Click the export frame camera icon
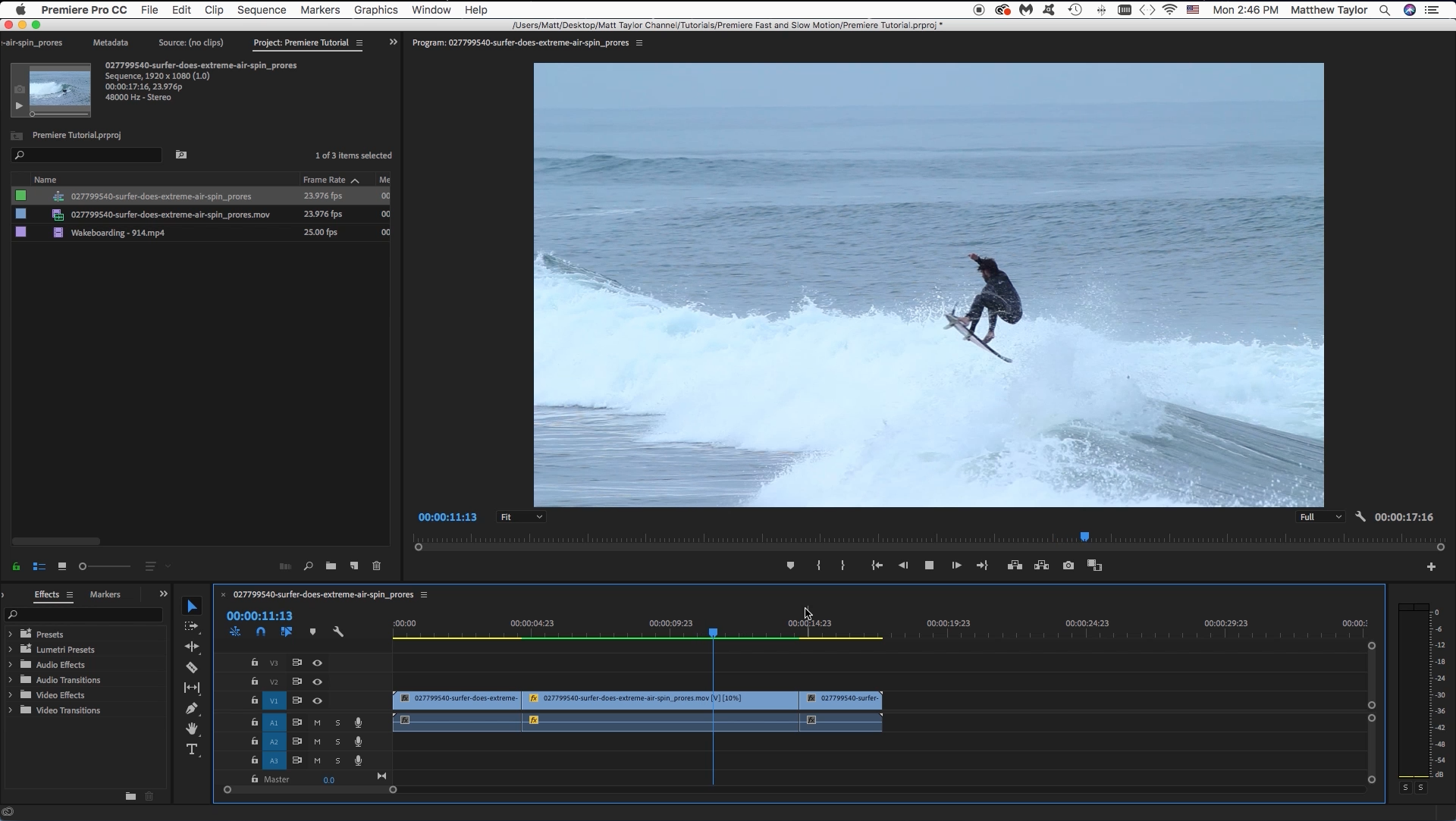This screenshot has width=1456, height=821. point(1068,565)
